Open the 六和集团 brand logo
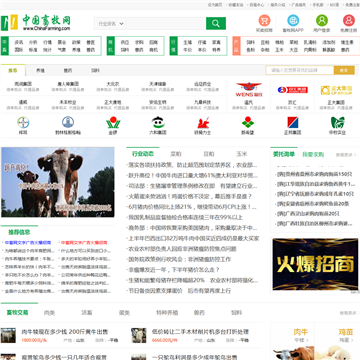Image resolution: width=360 pixels, height=360 pixels. (158, 122)
